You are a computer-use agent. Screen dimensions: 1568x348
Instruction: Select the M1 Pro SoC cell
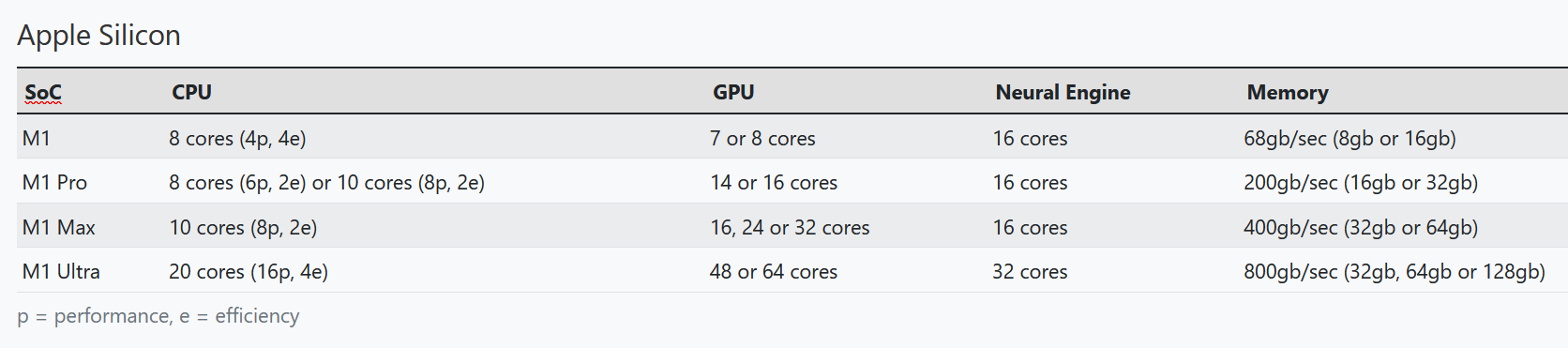54,183
